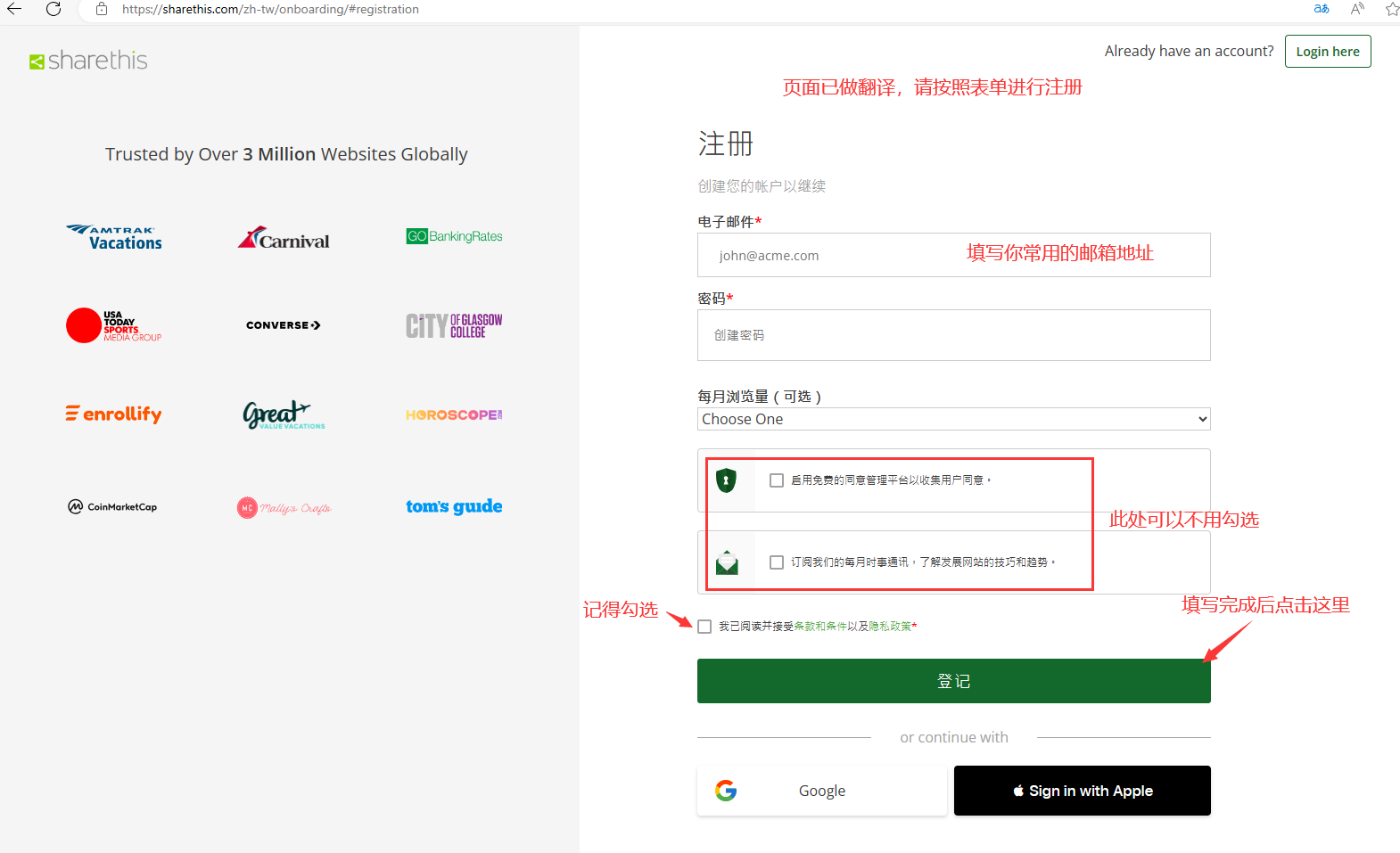Check the monthly newsletter subscription checkbox
The height and width of the screenshot is (853, 1400).
coord(777,562)
